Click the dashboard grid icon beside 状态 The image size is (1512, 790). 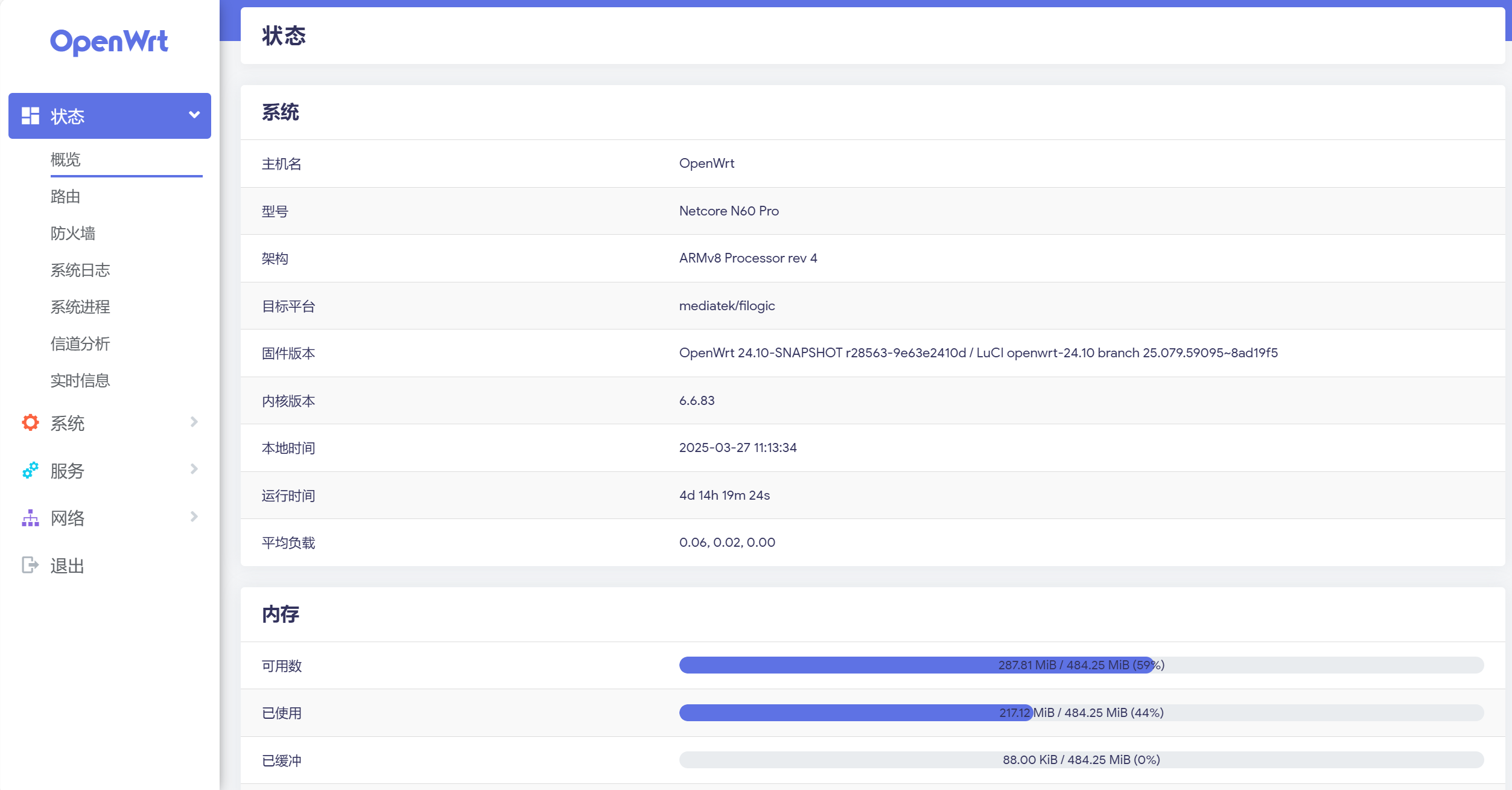coord(30,116)
